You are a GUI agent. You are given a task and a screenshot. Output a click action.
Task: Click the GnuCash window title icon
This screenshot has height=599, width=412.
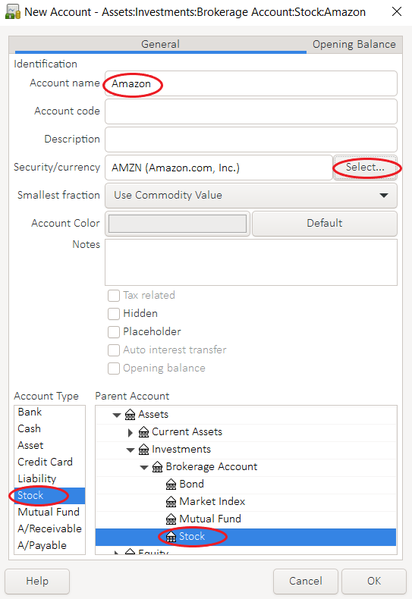click(x=12, y=12)
